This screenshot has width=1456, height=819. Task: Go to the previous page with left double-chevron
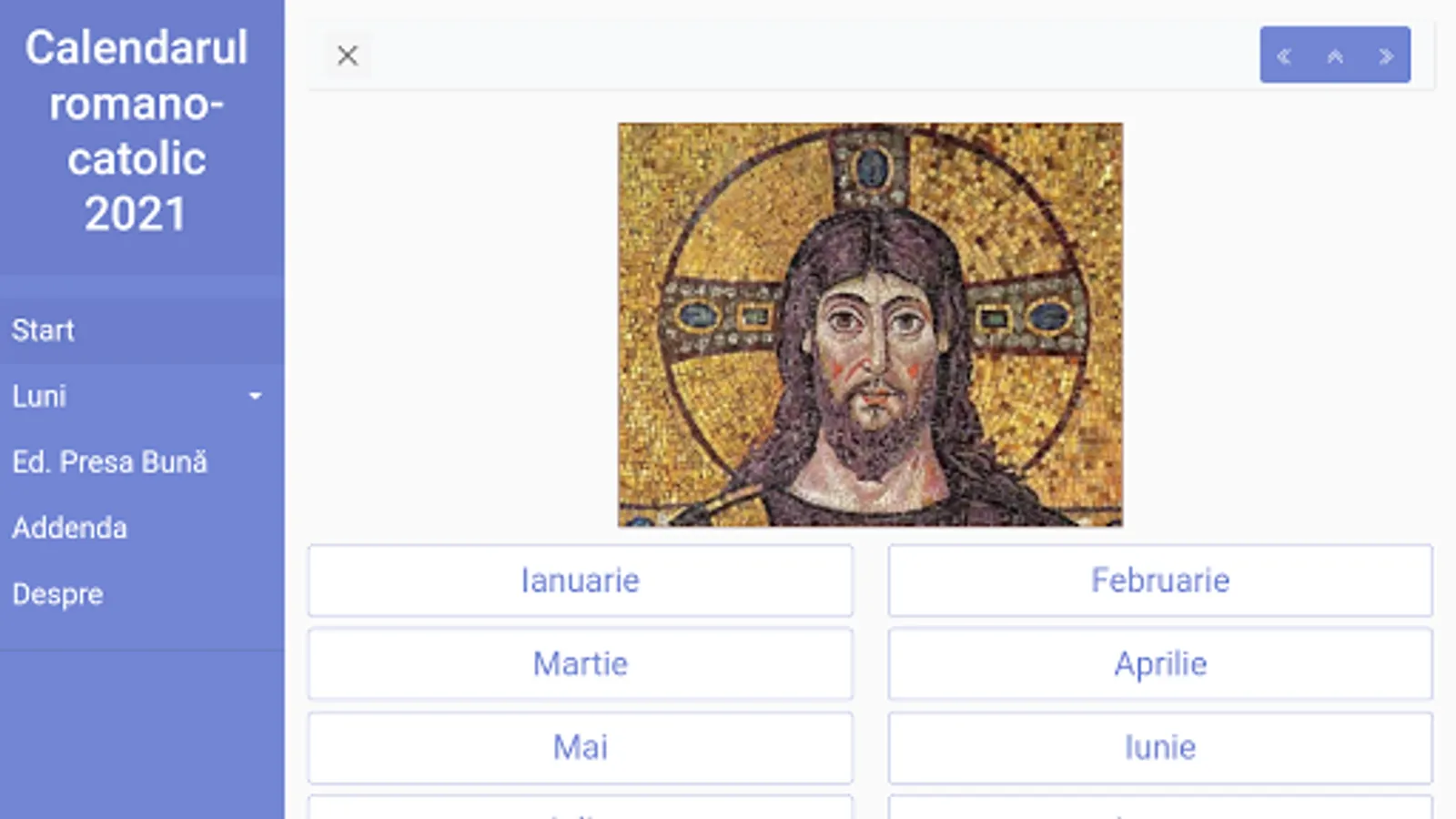point(1284,56)
